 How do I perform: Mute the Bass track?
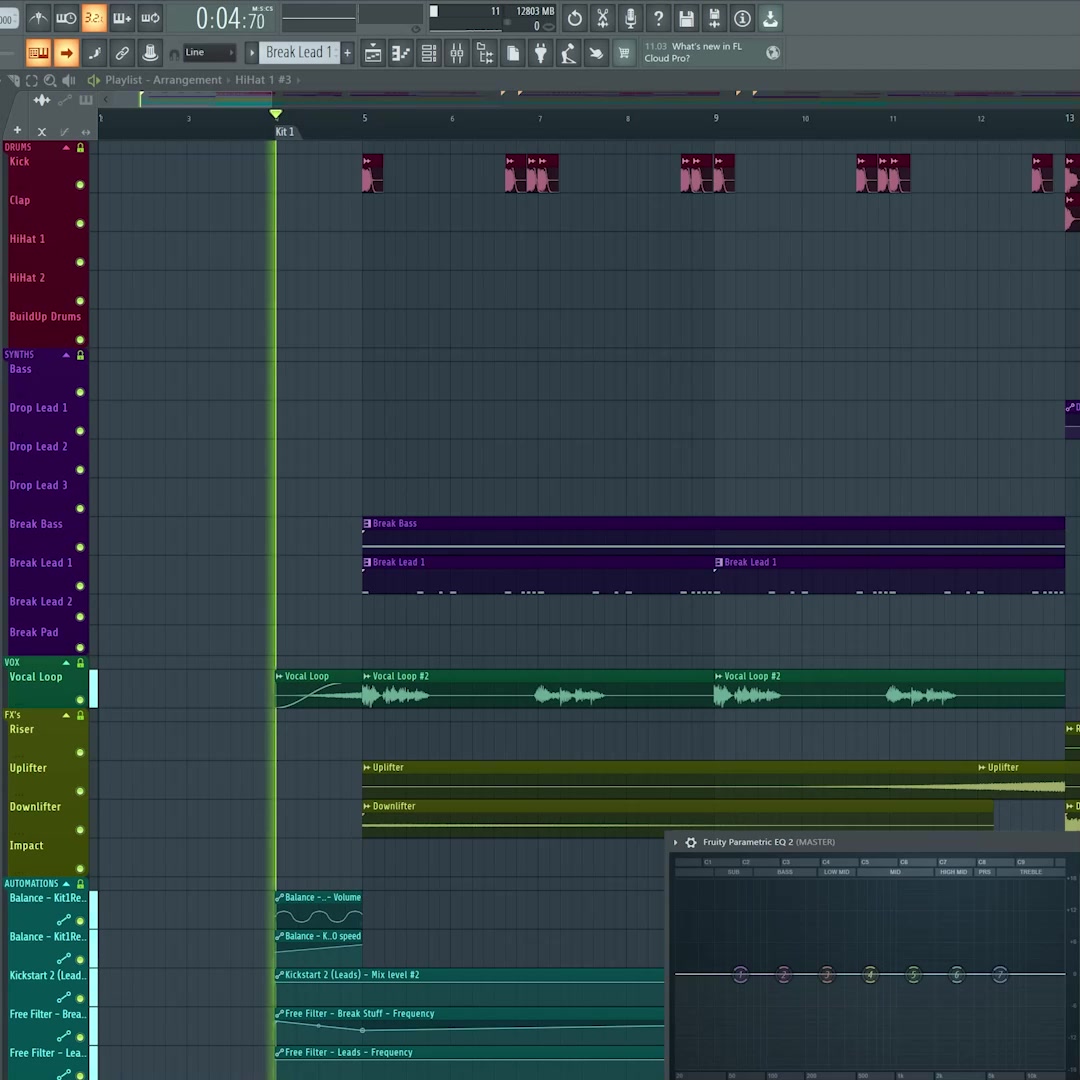point(80,392)
